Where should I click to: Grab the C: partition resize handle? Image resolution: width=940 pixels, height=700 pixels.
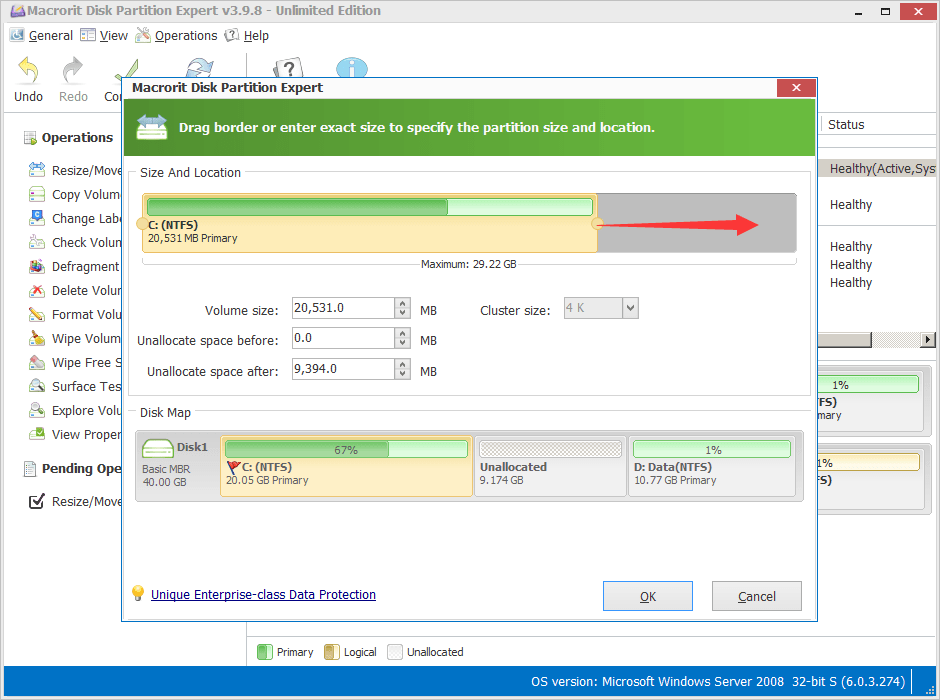point(597,225)
